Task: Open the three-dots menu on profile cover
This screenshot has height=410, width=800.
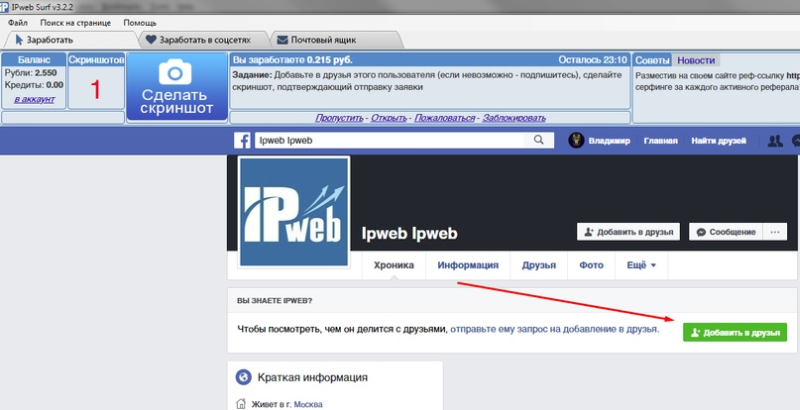Action: pyautogui.click(x=773, y=231)
